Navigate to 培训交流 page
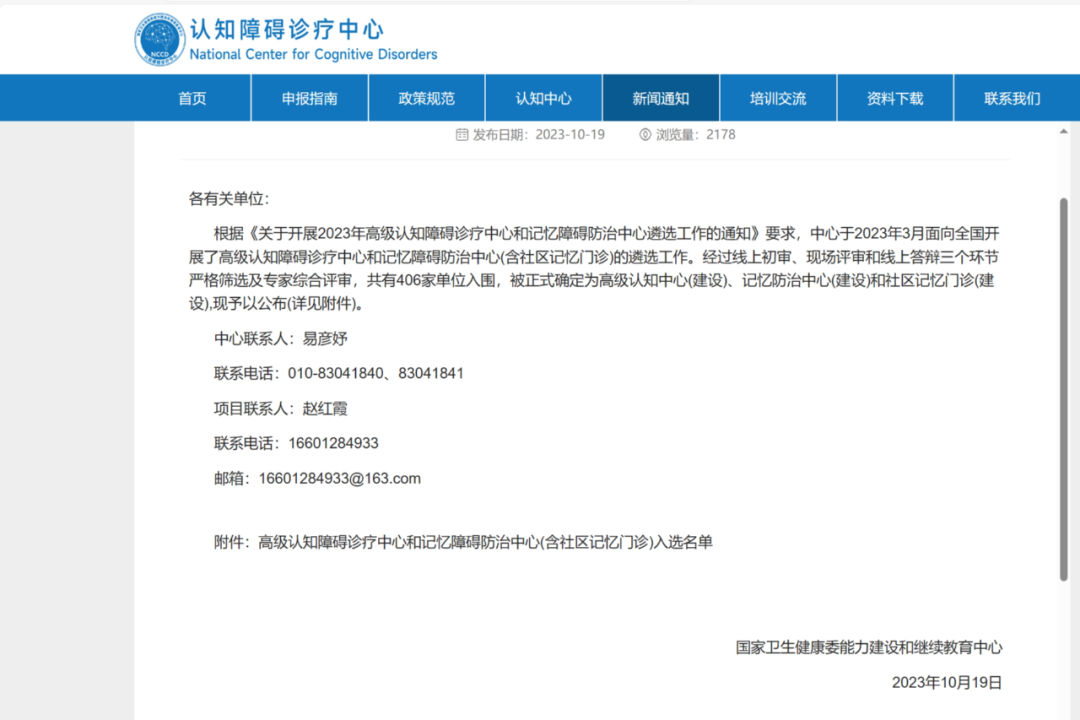The width and height of the screenshot is (1080, 720). pos(778,99)
